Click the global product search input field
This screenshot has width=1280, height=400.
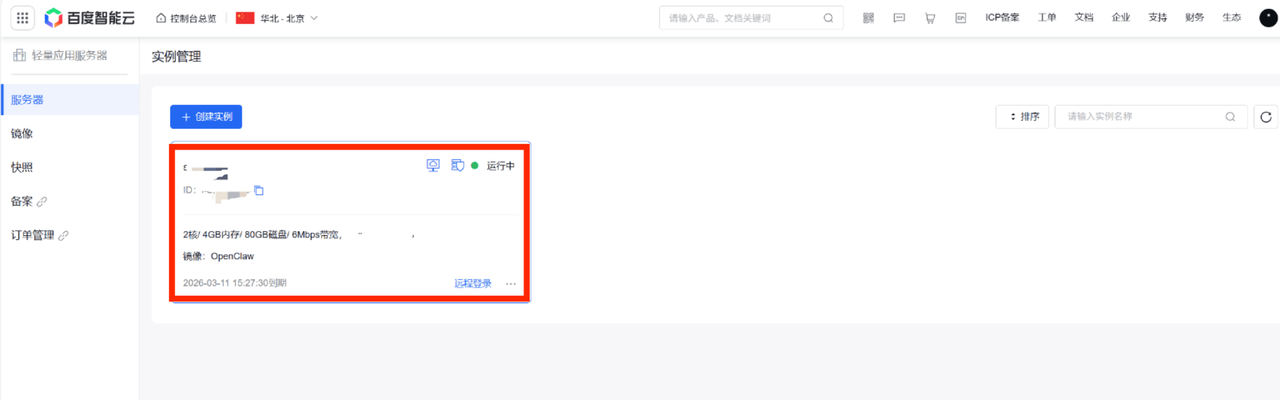(742, 18)
